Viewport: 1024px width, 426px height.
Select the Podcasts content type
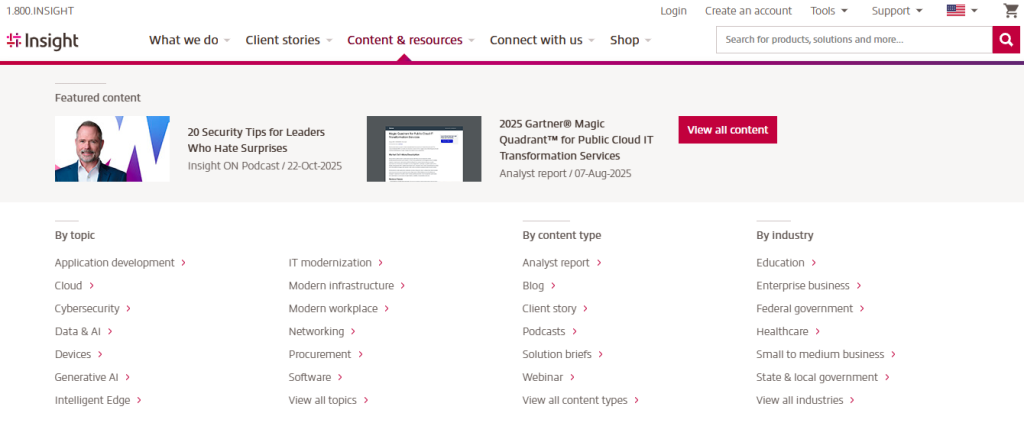[x=543, y=332]
